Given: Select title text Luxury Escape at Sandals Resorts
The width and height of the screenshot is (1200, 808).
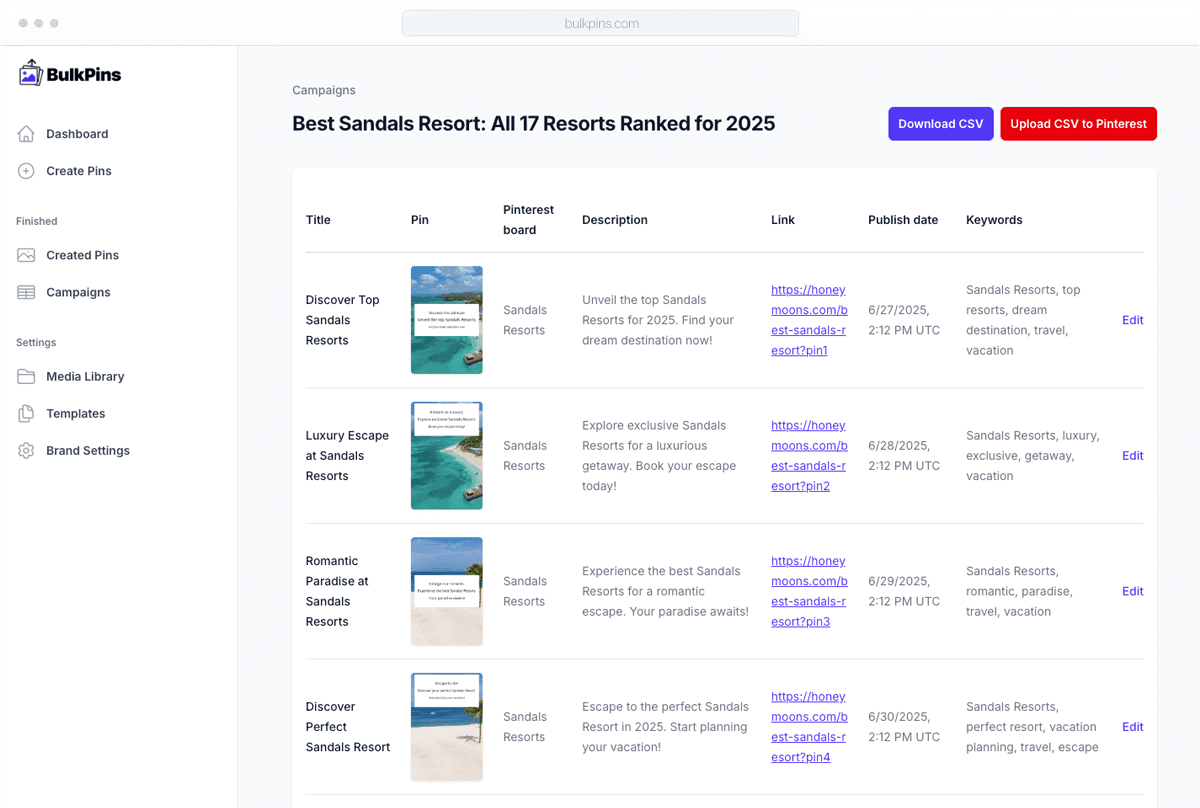Looking at the screenshot, I should (x=347, y=456).
